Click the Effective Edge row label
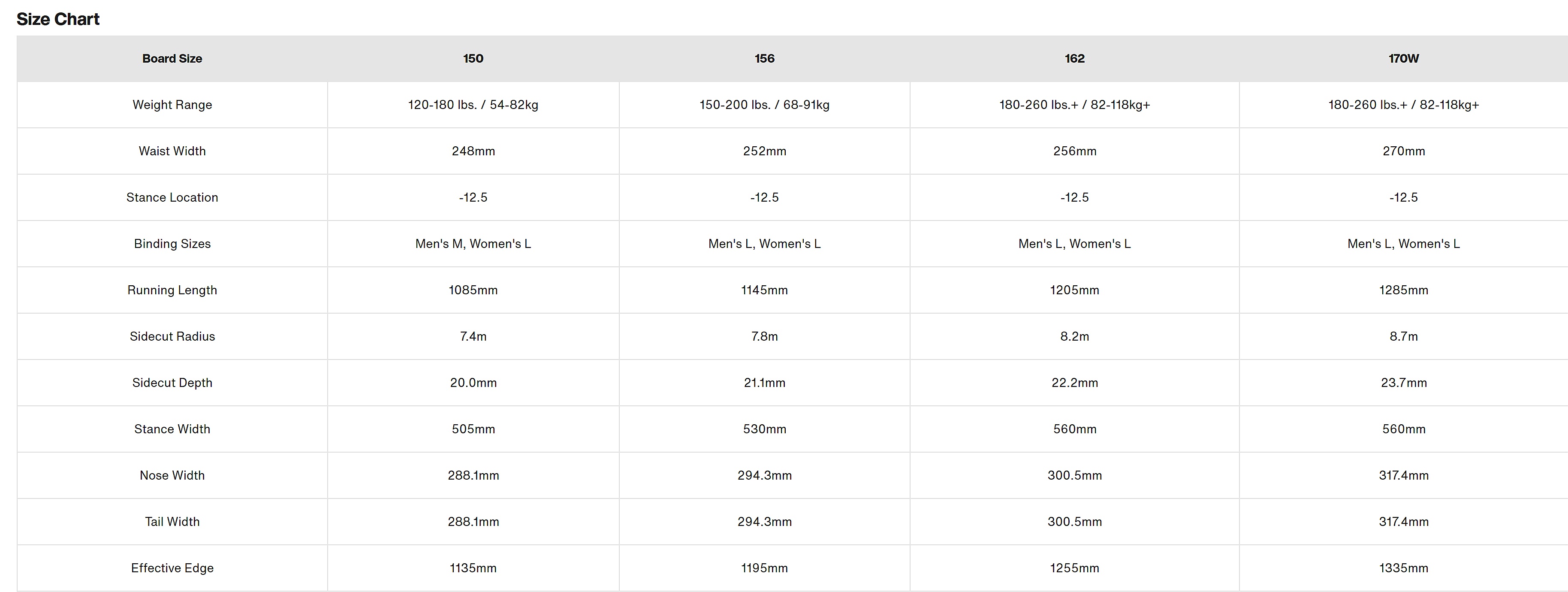Screen dimensions: 1568x592 point(172,568)
